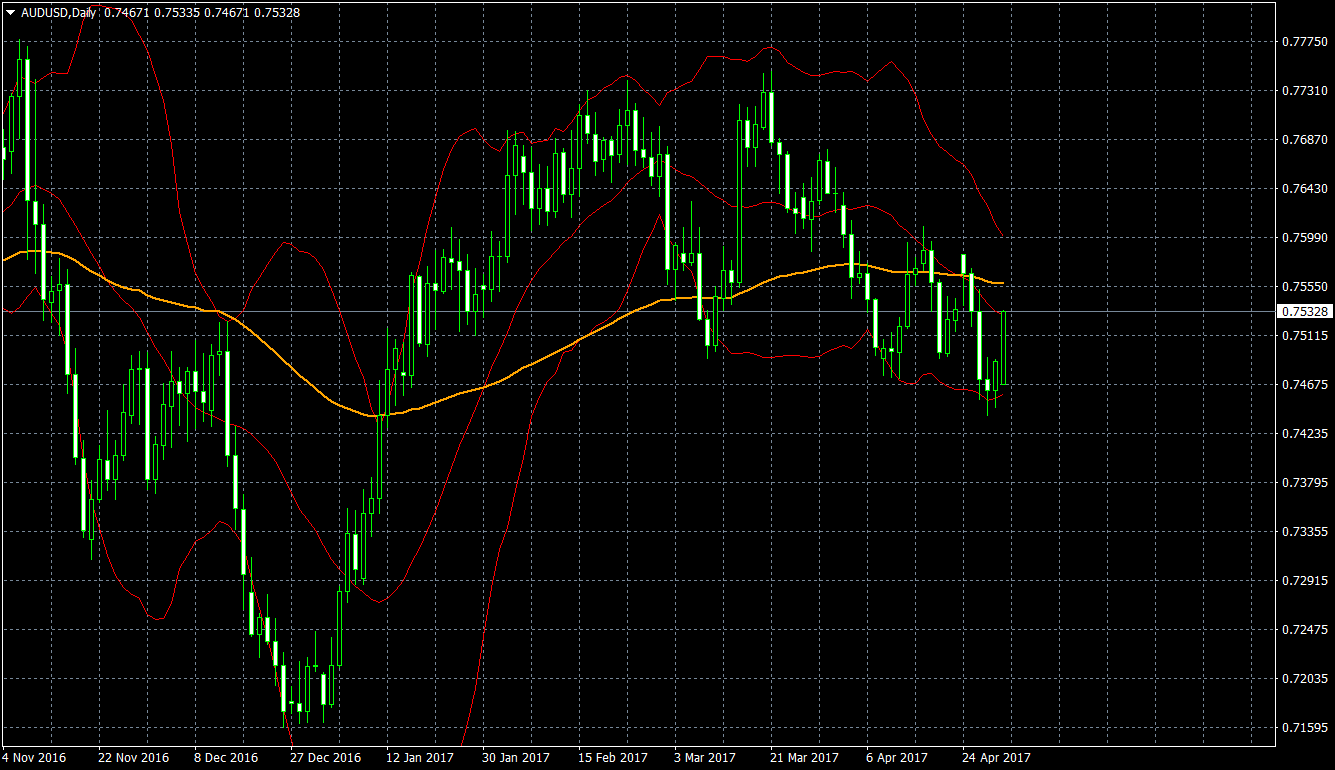The image size is (1335, 770).
Task: Click the 0.74235 price axis label
Action: coord(1304,433)
